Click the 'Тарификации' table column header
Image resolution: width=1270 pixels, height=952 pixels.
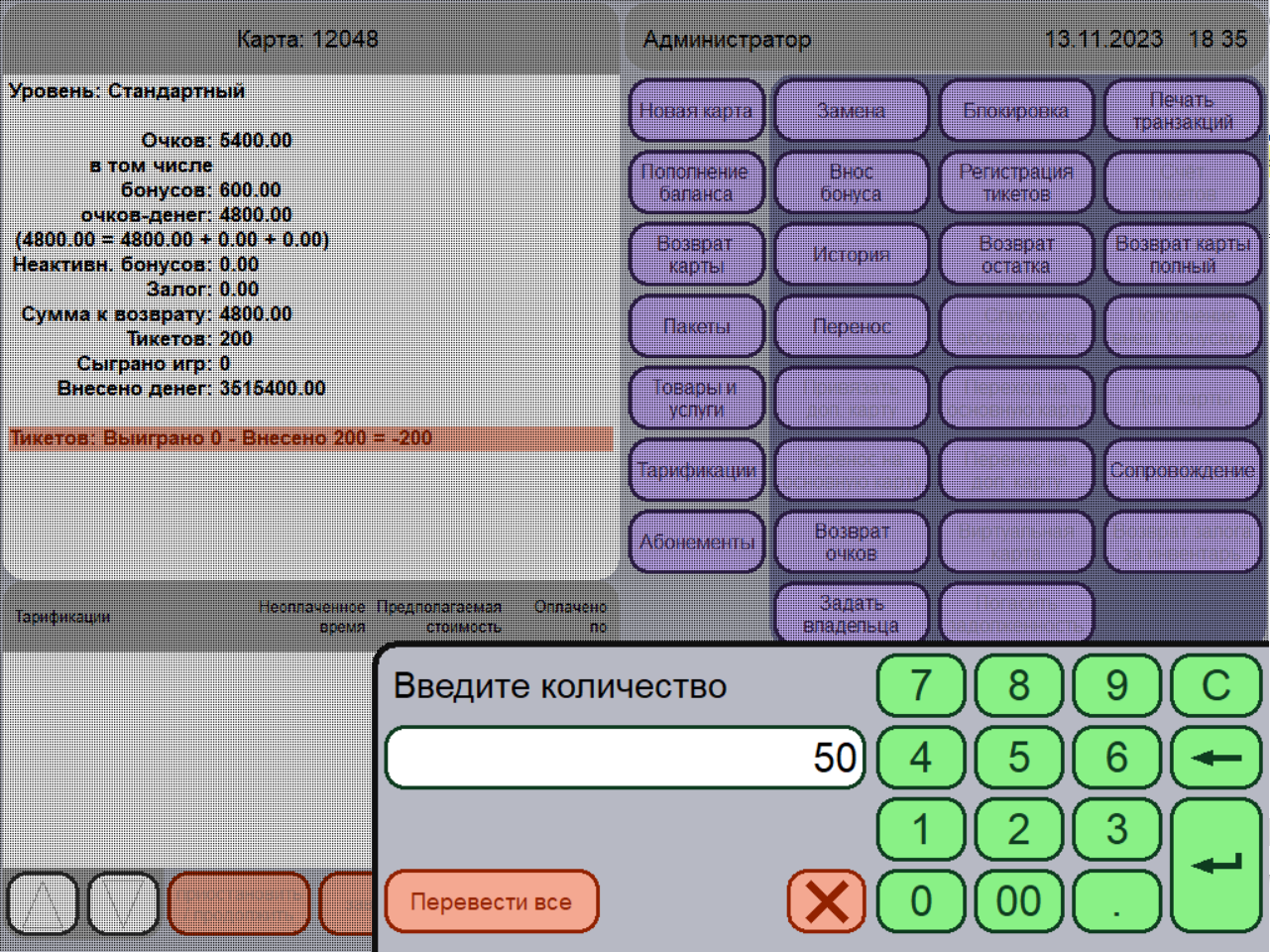[x=62, y=617]
